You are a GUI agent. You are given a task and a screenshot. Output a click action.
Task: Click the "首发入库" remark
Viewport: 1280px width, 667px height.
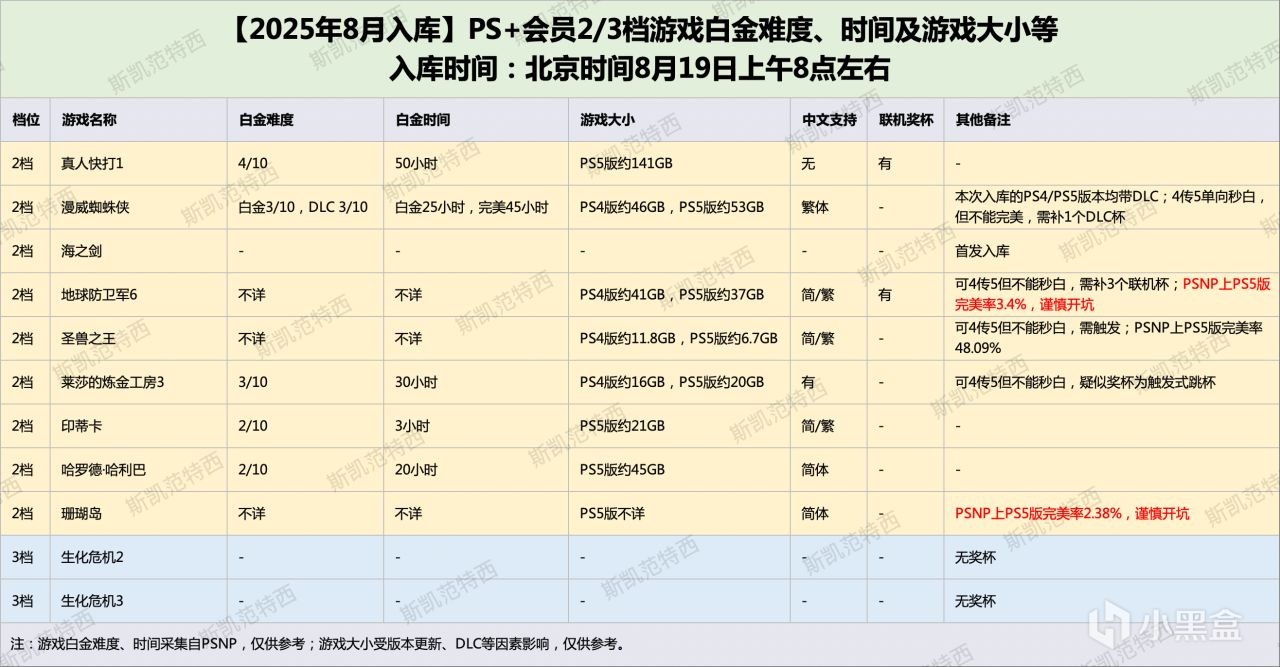[983, 251]
